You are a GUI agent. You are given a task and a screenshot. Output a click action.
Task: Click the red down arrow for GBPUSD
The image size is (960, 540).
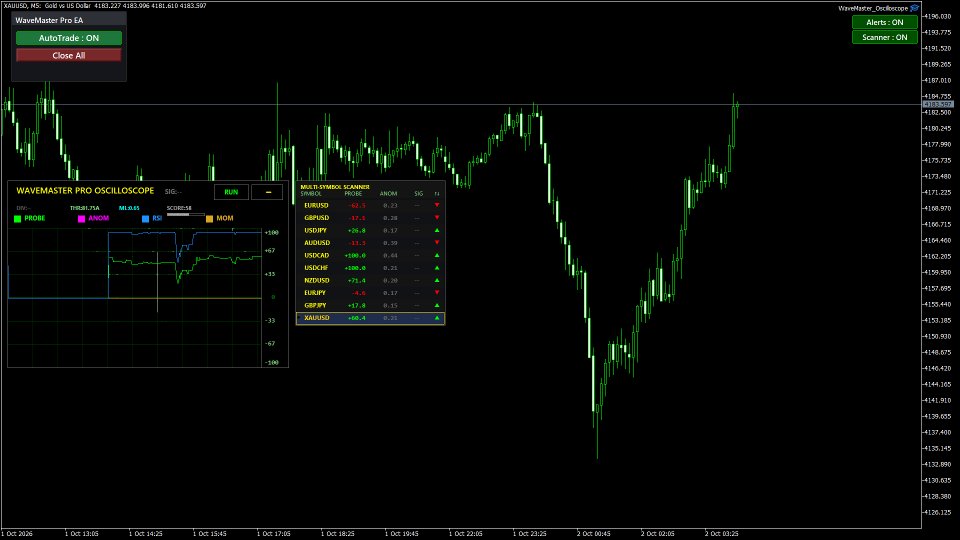tap(437, 218)
